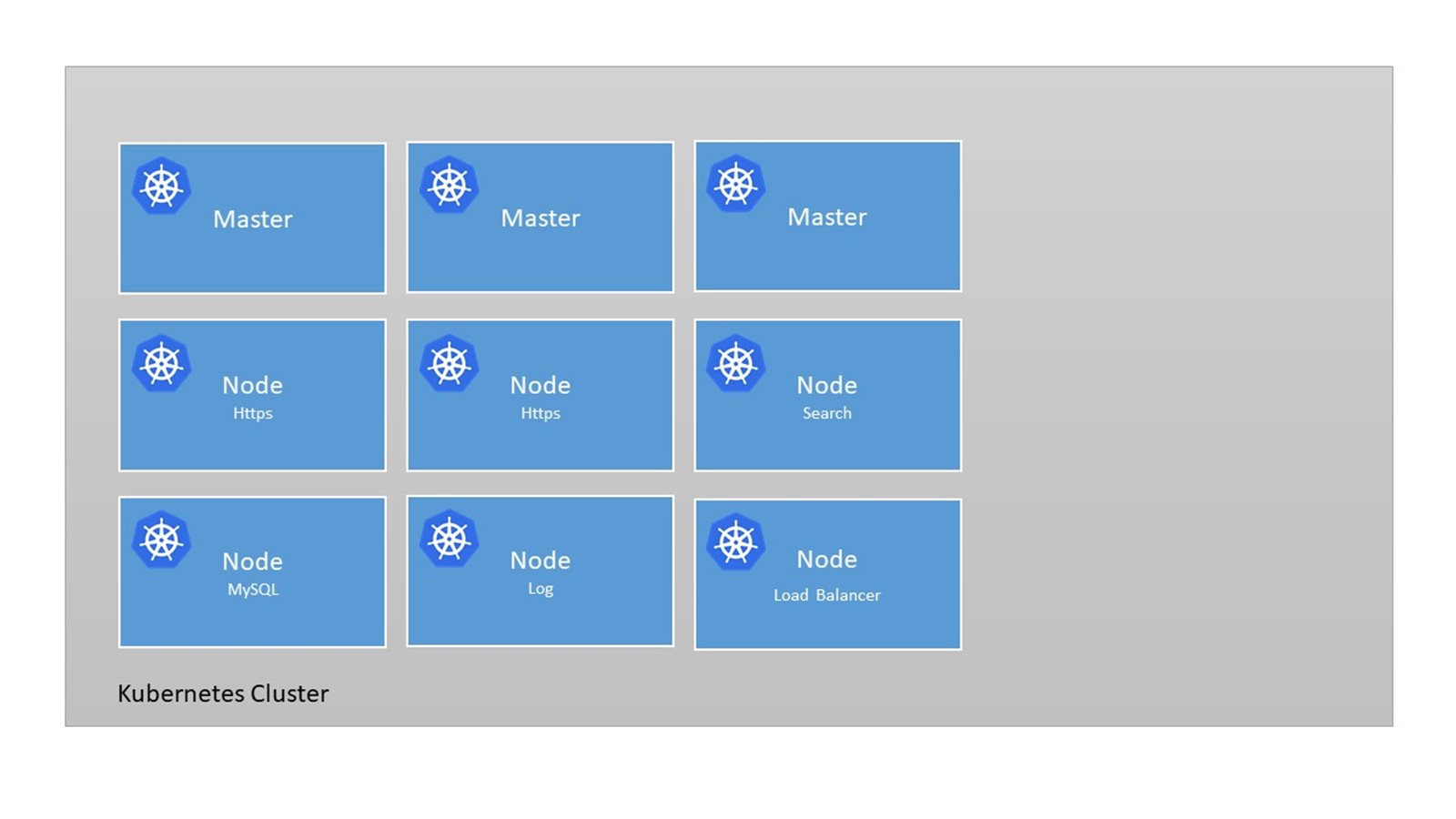Select the "Node" title above Search
The image size is (1456, 819).
pyautogui.click(x=827, y=386)
